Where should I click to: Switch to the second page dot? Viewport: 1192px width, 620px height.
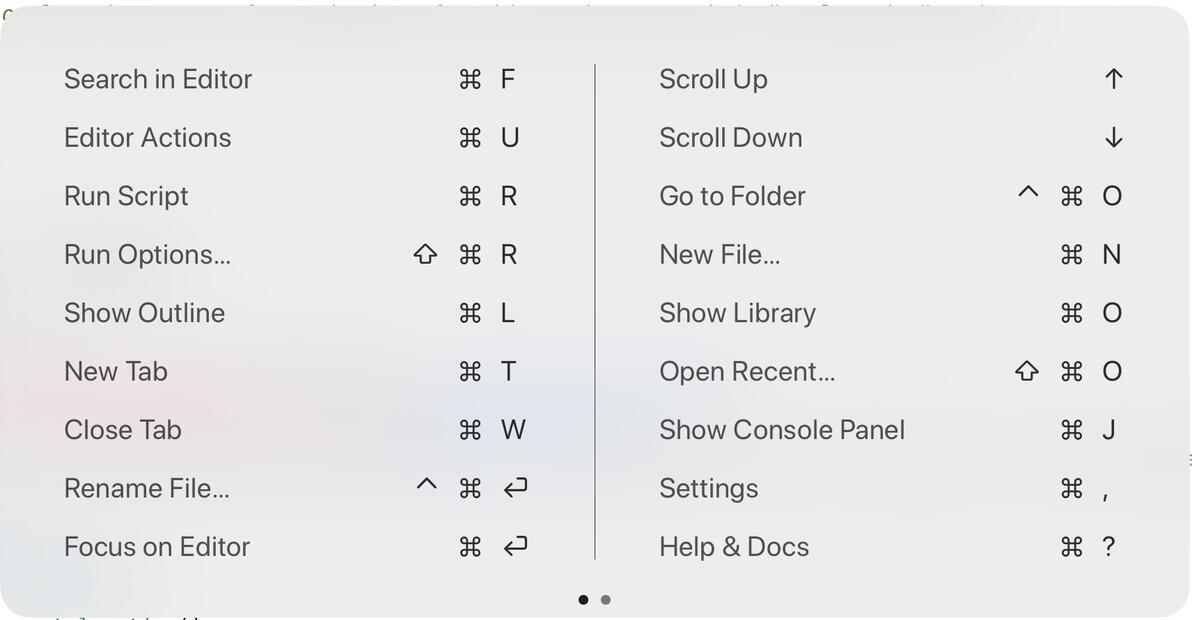tap(606, 600)
